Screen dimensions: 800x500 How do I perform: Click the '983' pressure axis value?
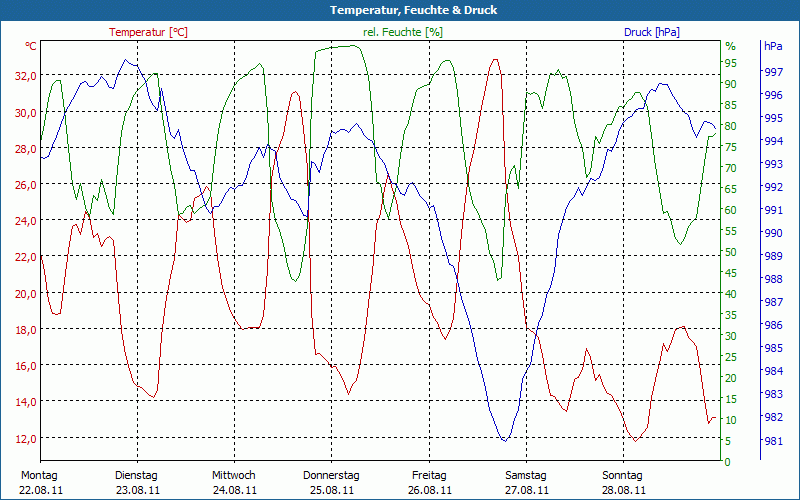(x=774, y=394)
